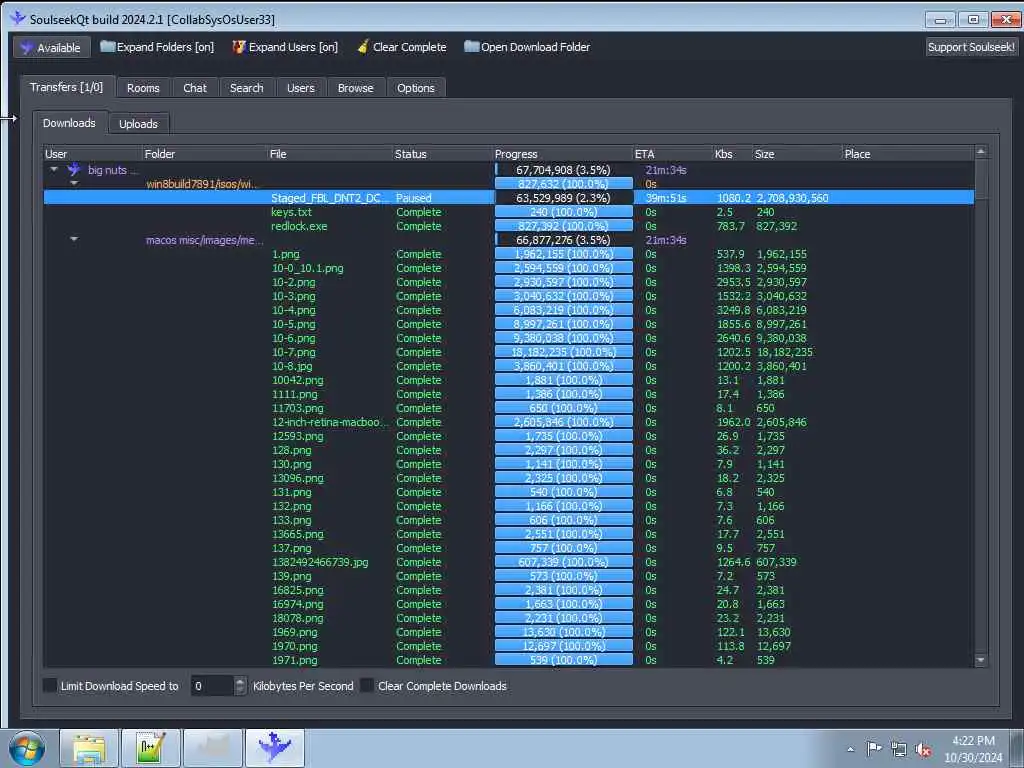Sort by the Status column header
Image resolution: width=1024 pixels, height=768 pixels.
tap(443, 154)
